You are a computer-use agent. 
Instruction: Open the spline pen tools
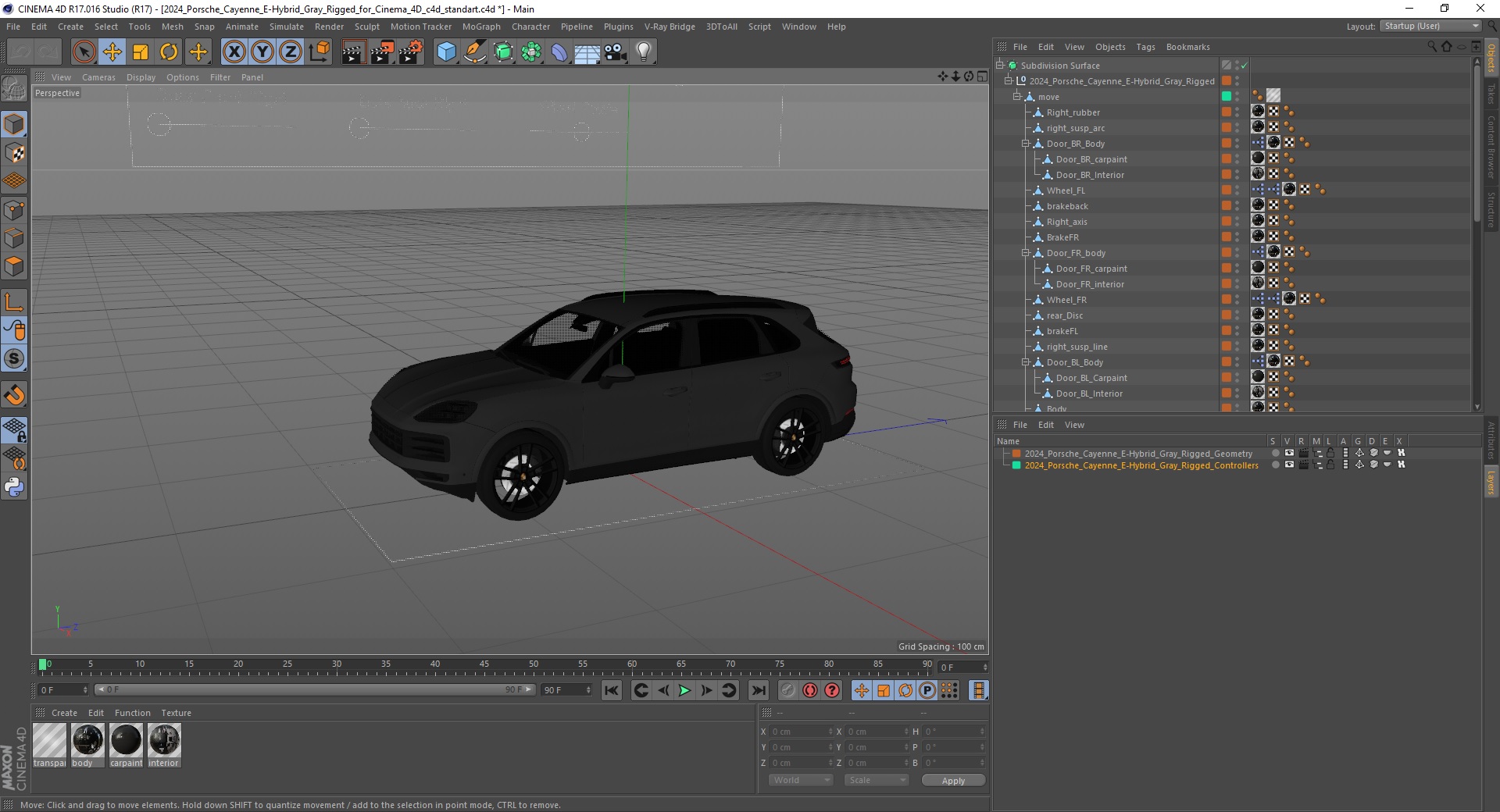[x=475, y=52]
